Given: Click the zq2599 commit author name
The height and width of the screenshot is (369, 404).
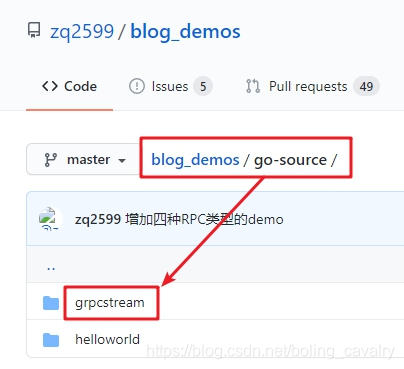Looking at the screenshot, I should point(98,219).
